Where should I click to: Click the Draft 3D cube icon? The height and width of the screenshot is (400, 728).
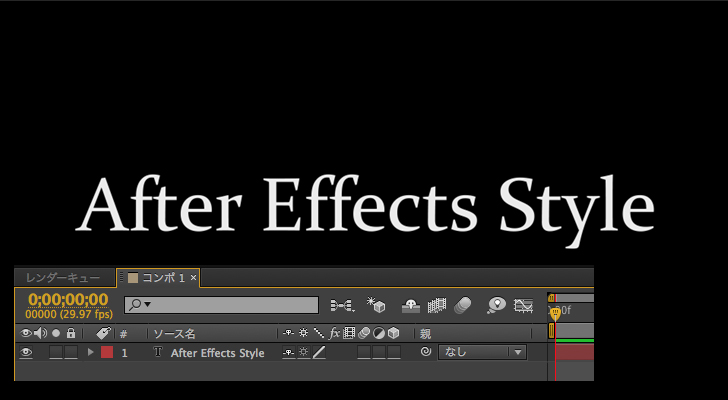point(377,304)
